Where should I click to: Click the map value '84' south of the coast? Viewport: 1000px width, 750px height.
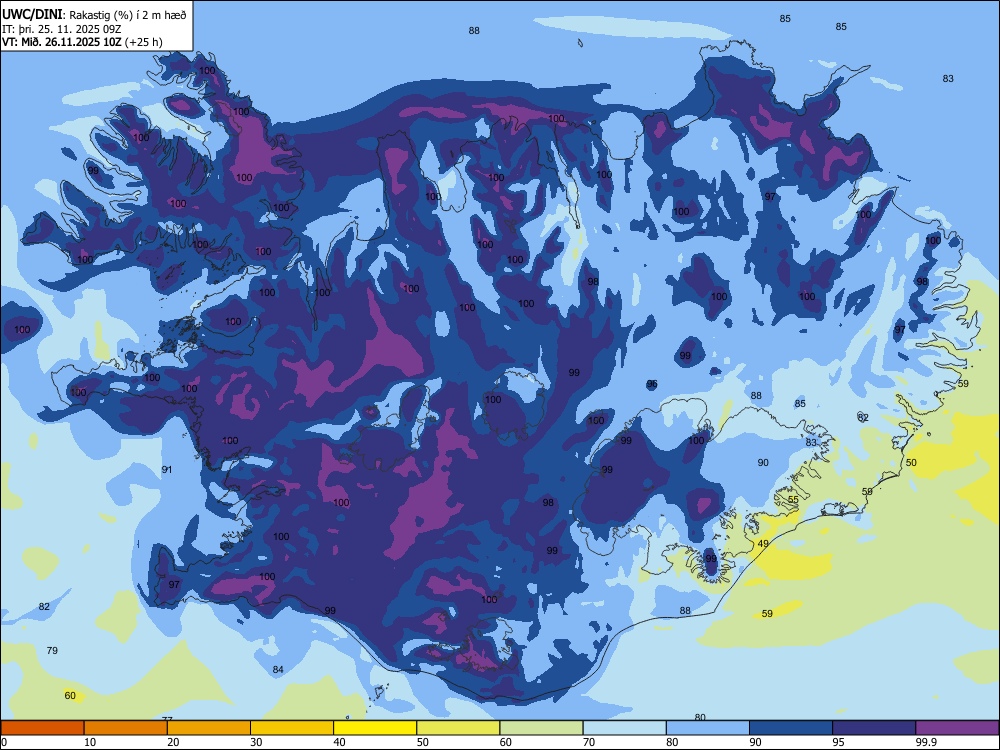[278, 670]
